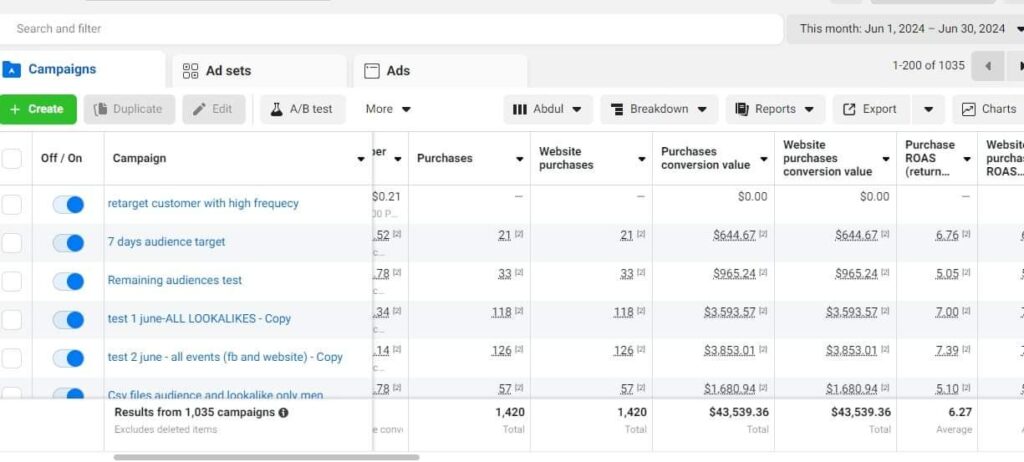Go to previous page of campaigns

click(x=988, y=66)
